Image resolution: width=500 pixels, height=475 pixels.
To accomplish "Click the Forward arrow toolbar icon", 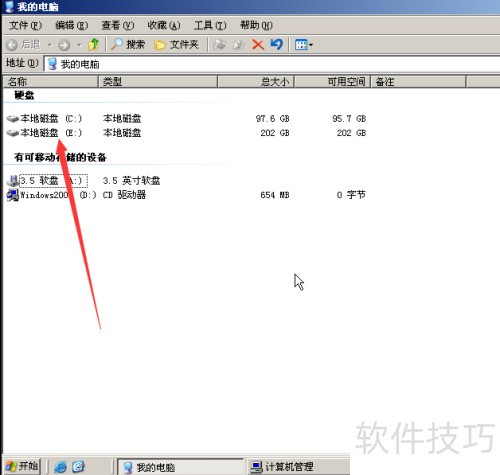I will click(64, 45).
